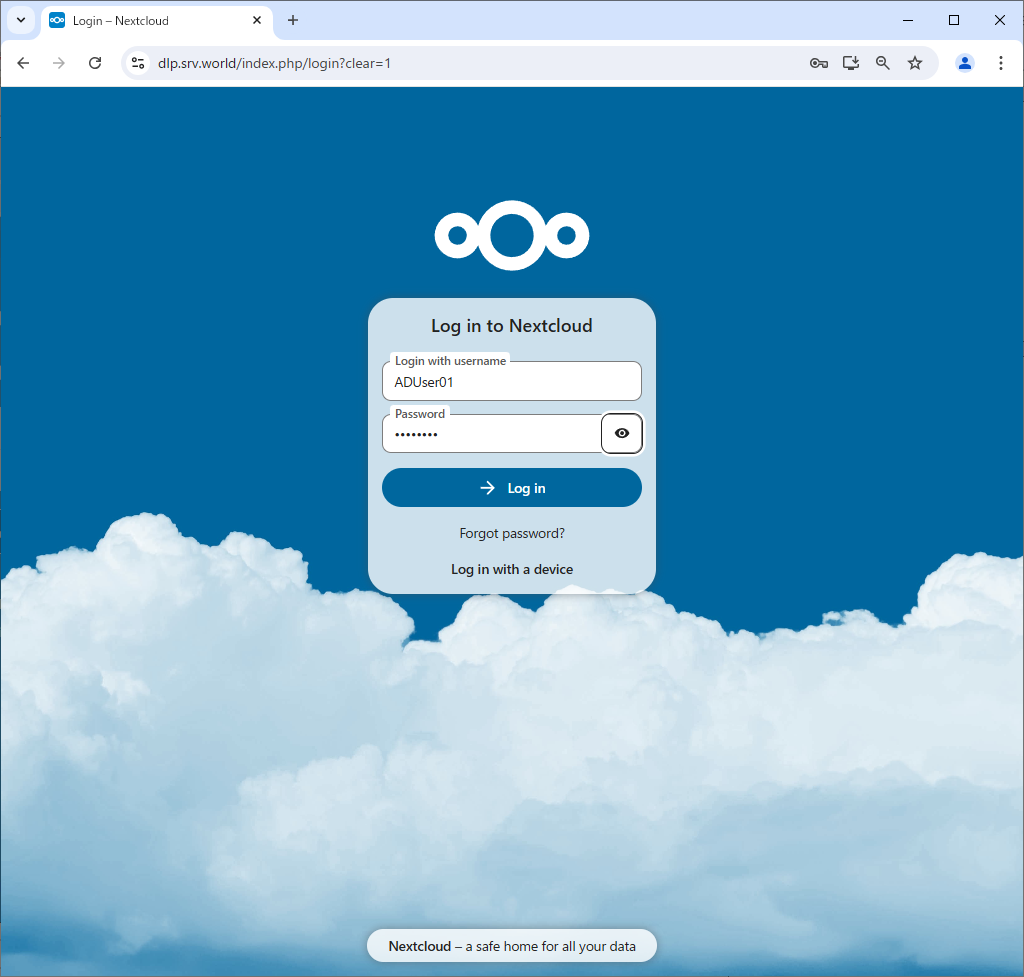
Task: View site information icon in address bar
Action: [138, 63]
